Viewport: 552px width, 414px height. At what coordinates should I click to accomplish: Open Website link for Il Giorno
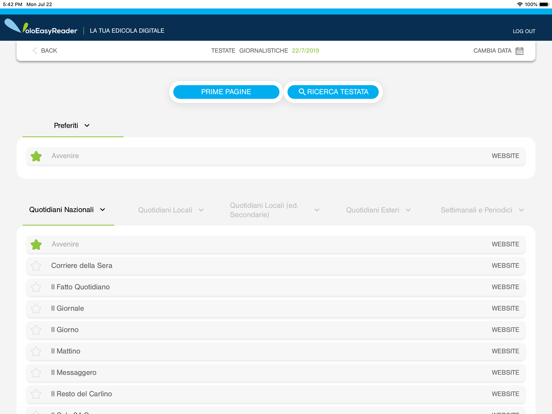pyautogui.click(x=505, y=330)
